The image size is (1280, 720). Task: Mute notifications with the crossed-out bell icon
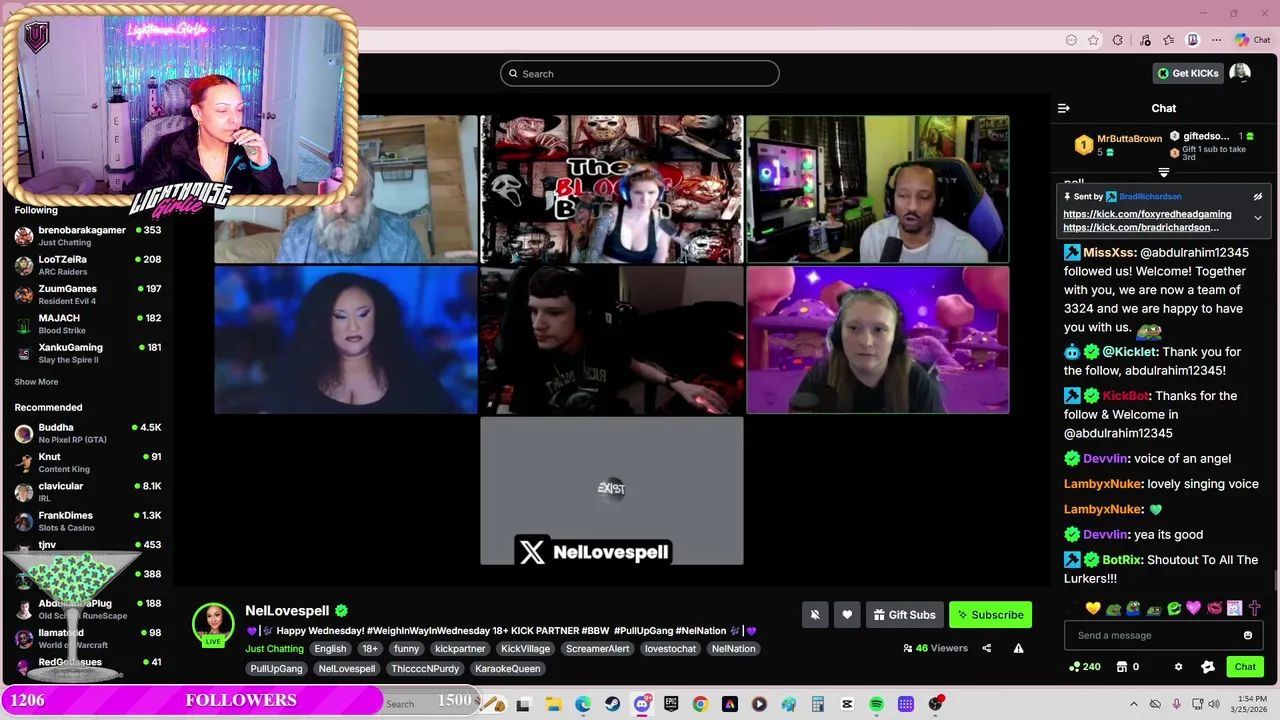(815, 615)
